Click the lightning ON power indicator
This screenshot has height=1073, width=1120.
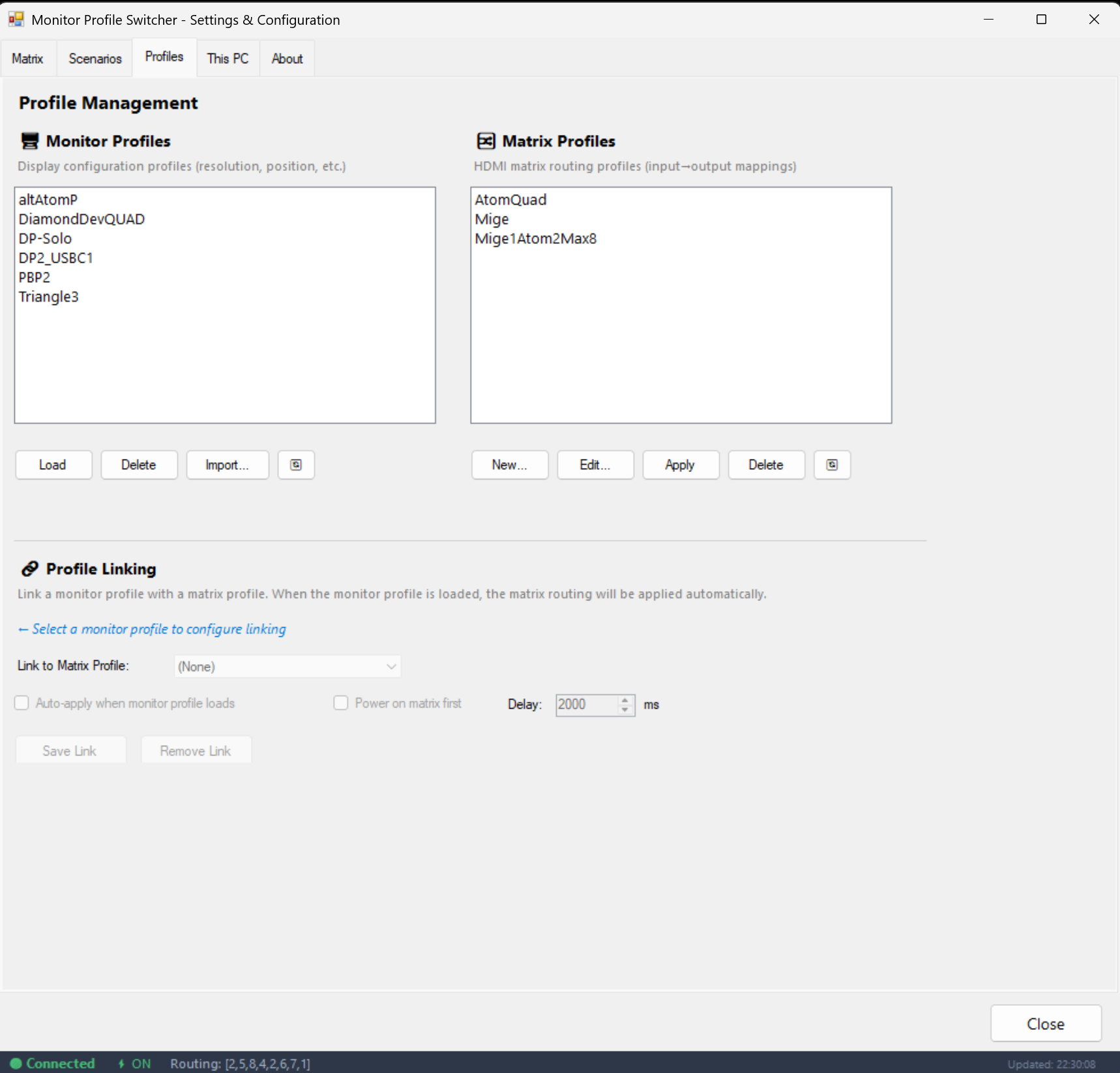tap(122, 1063)
